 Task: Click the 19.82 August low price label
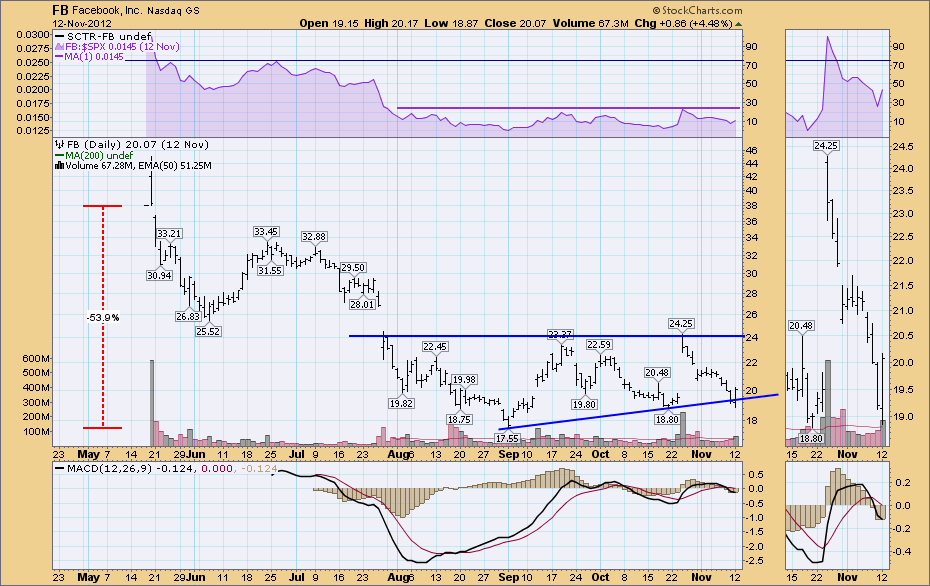coord(402,403)
